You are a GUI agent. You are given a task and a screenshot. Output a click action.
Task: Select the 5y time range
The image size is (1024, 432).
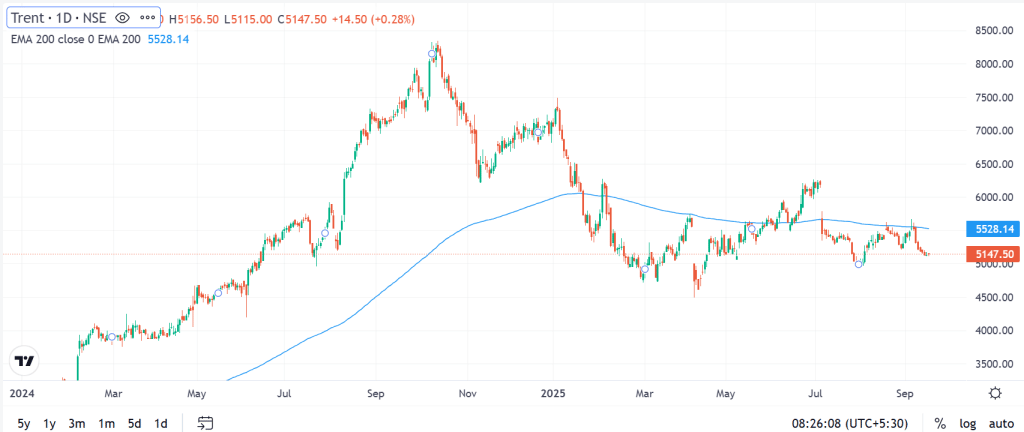point(24,424)
